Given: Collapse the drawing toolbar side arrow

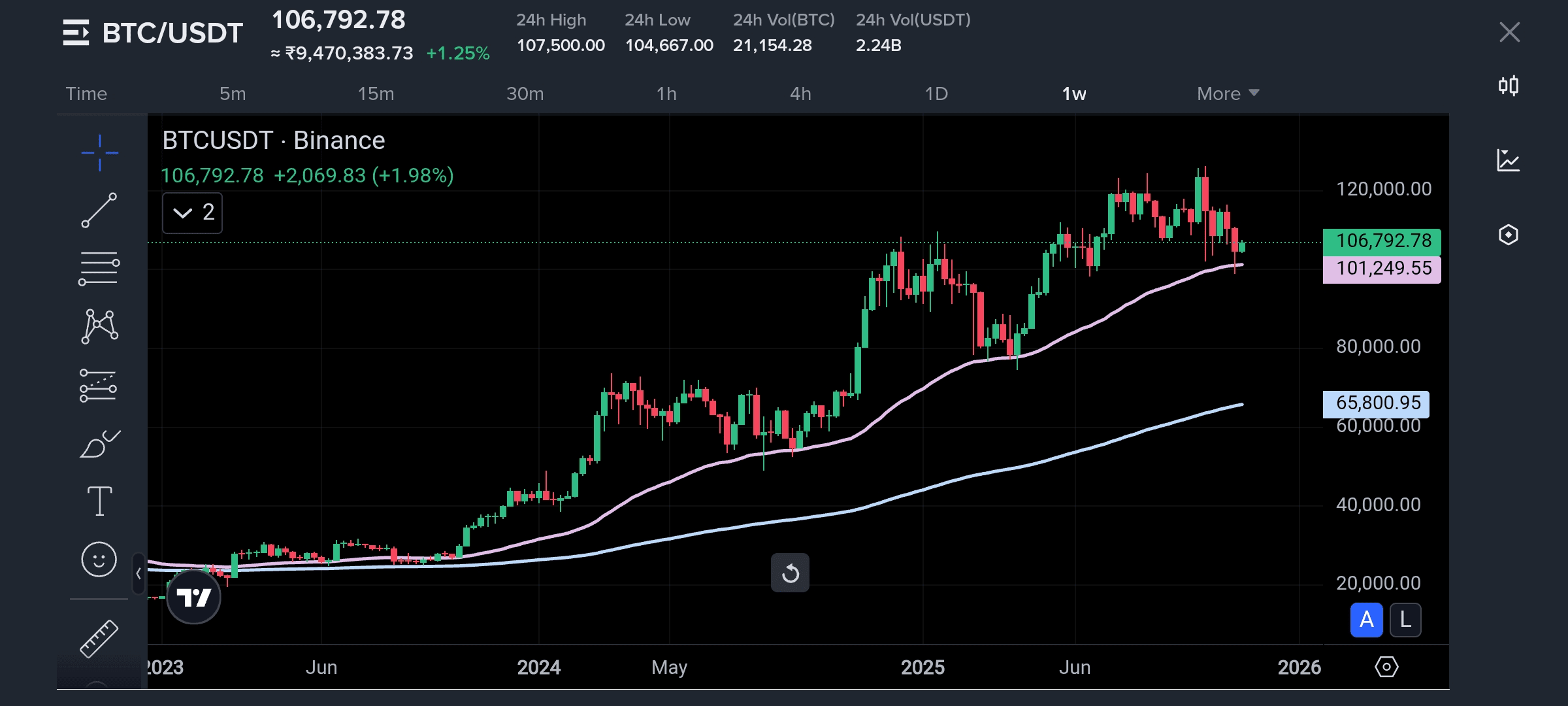Looking at the screenshot, I should tap(139, 573).
